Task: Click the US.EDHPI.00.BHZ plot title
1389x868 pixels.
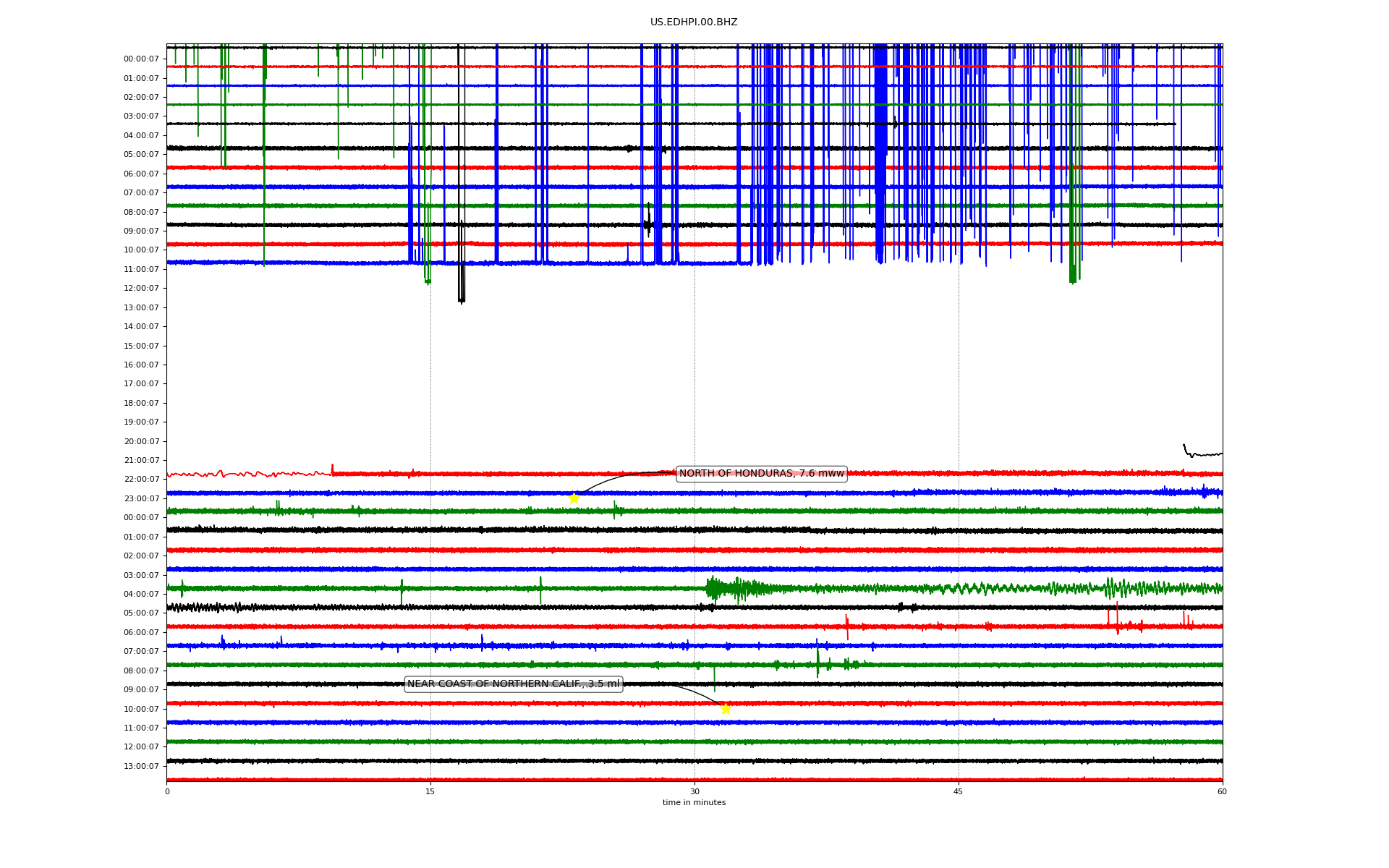Action: click(x=694, y=22)
